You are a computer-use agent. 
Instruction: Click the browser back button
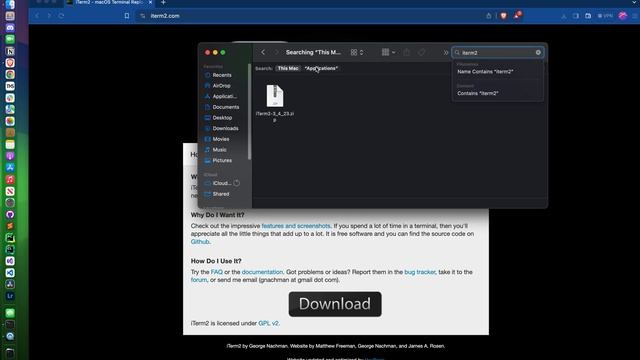click(x=37, y=16)
